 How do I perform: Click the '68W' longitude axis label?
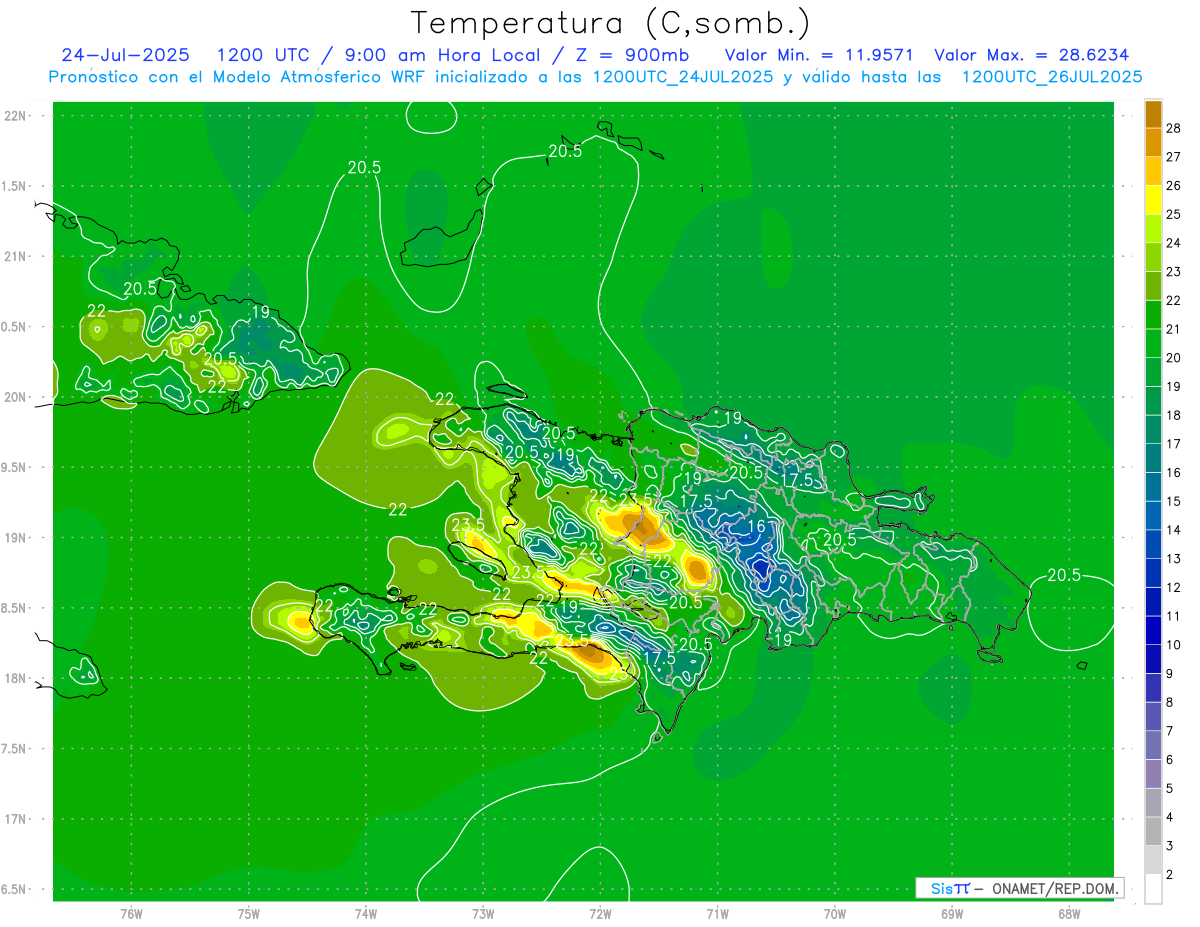1069,914
